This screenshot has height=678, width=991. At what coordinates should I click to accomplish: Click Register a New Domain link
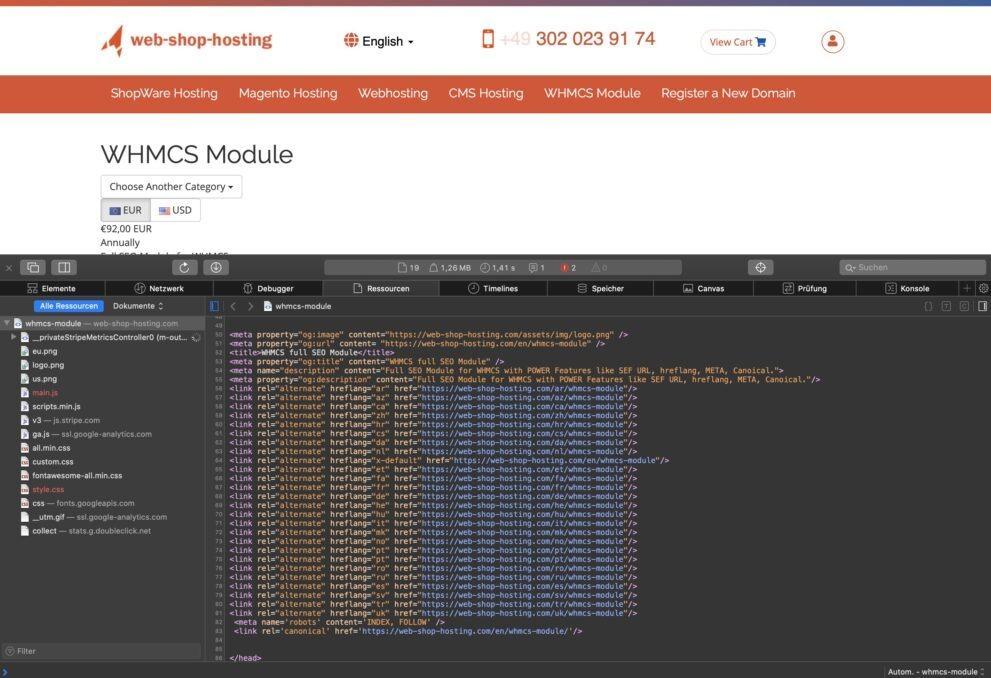coord(728,94)
